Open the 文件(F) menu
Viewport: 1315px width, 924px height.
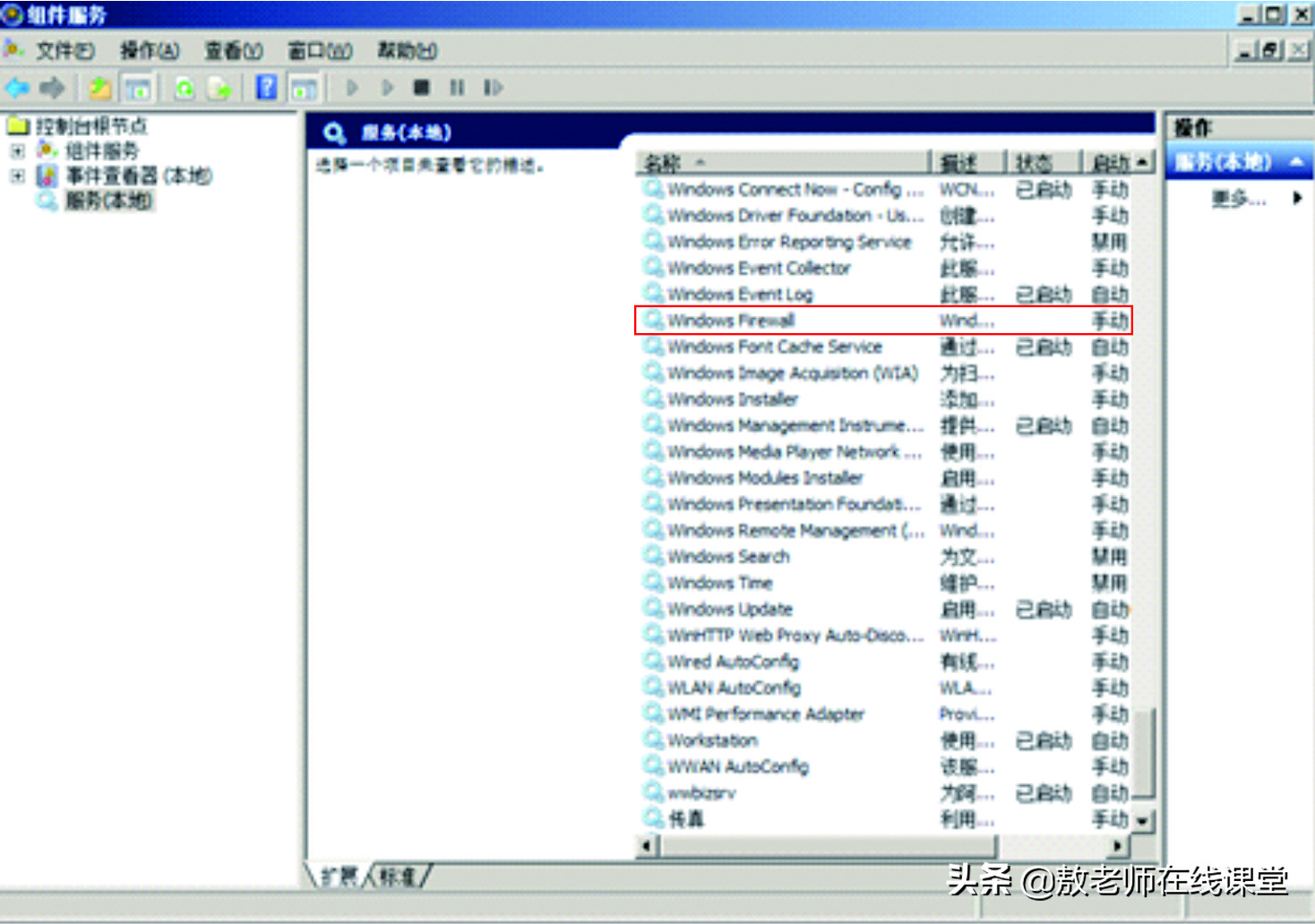[64, 51]
